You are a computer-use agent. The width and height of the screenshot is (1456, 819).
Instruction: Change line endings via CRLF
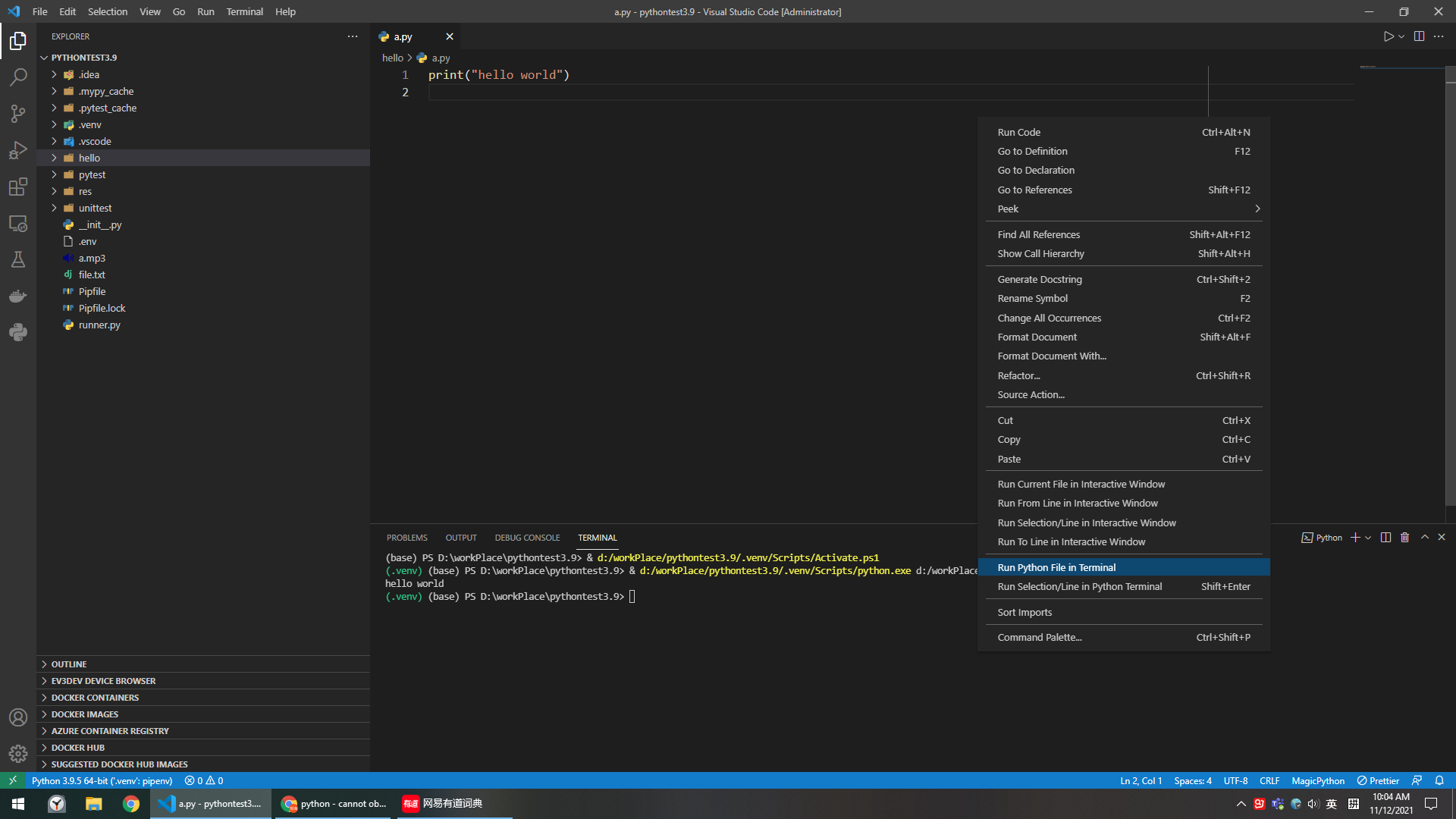pos(1269,780)
